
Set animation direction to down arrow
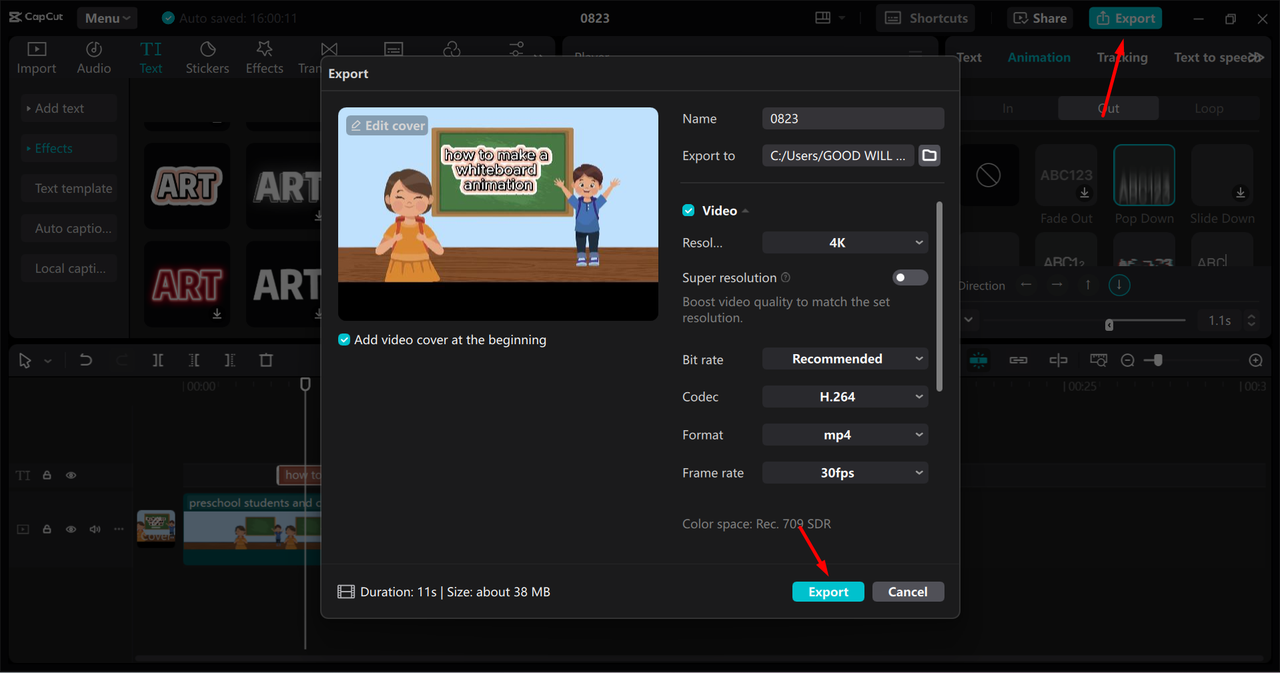tap(1119, 285)
